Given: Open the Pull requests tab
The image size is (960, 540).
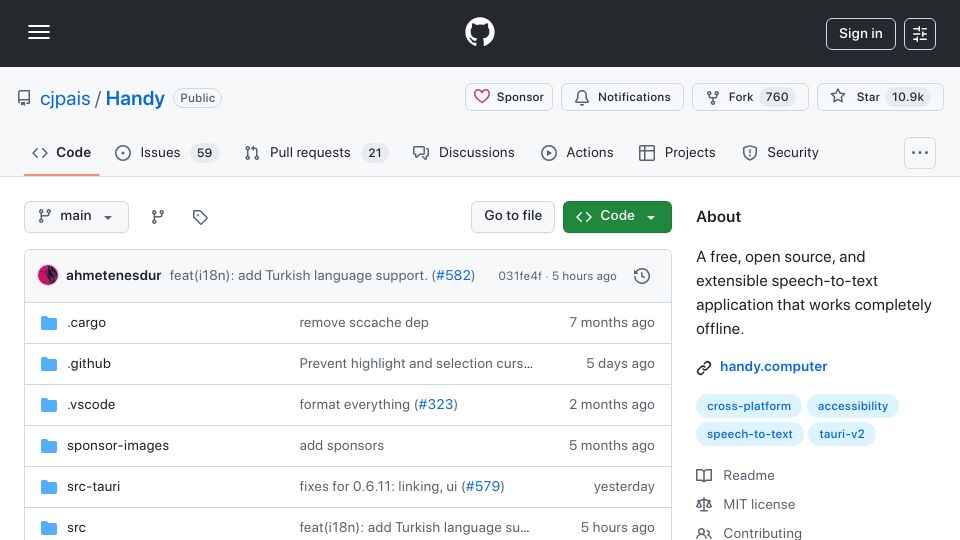Looking at the screenshot, I should point(316,152).
